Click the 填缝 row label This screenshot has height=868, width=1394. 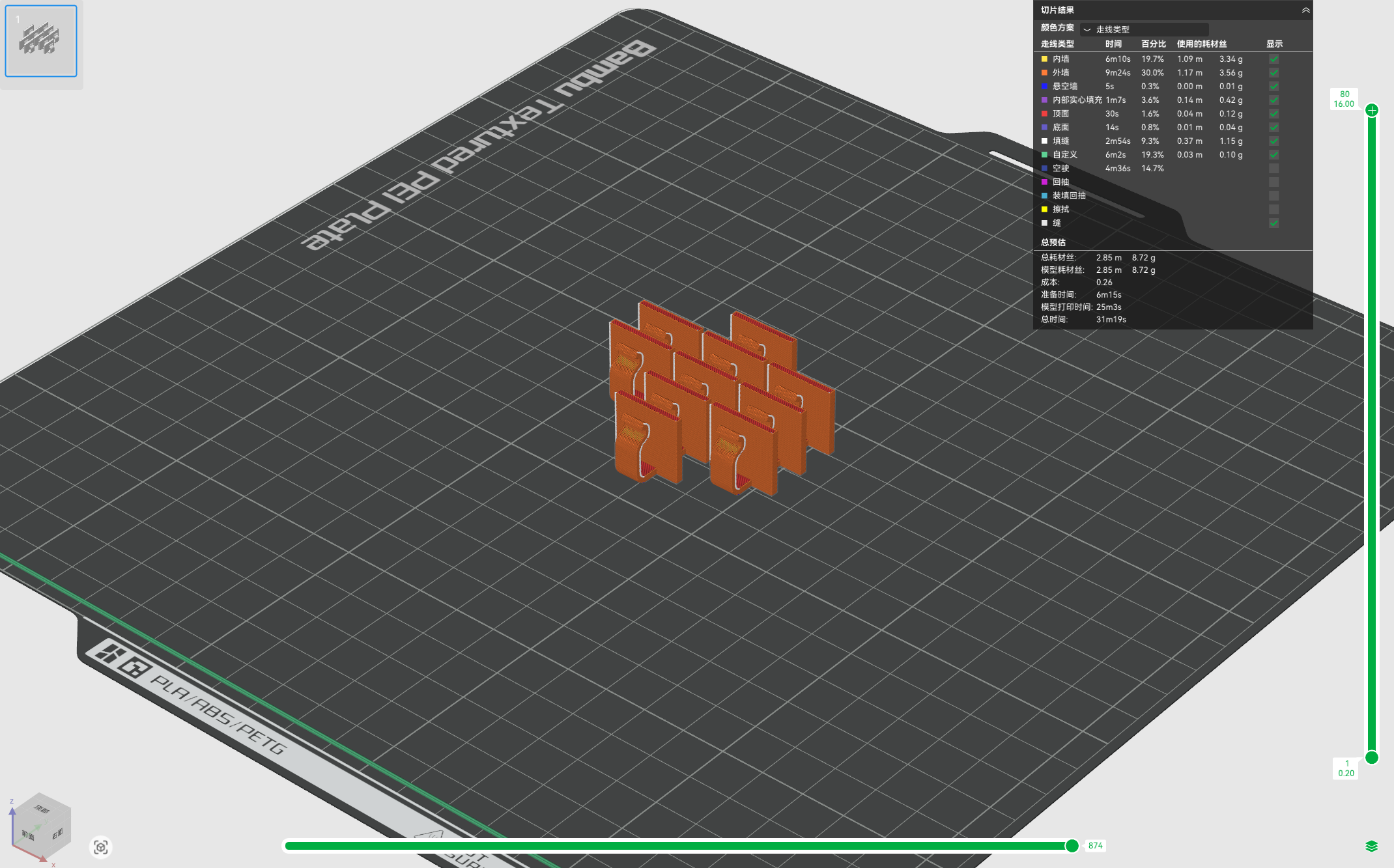(1060, 141)
